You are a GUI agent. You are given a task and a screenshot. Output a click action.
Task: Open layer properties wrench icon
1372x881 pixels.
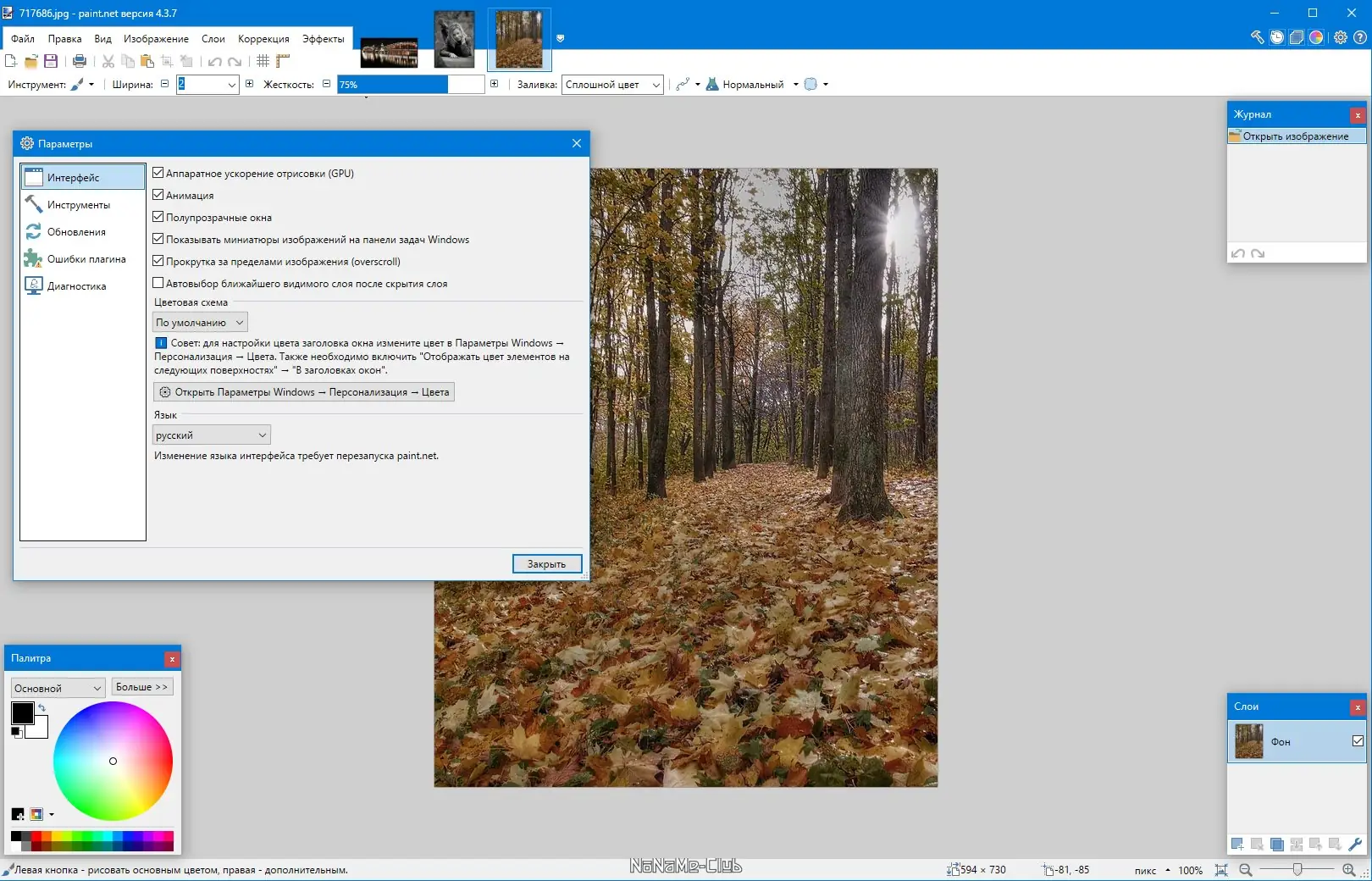click(x=1355, y=845)
